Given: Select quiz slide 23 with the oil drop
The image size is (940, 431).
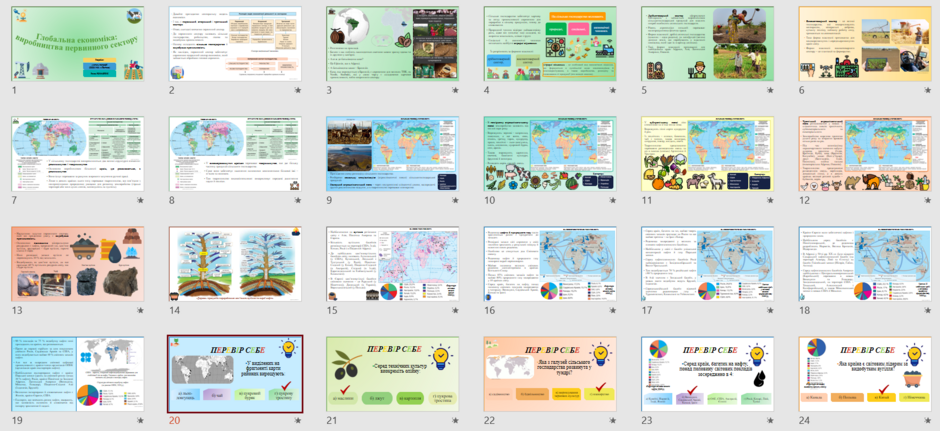Looking at the screenshot, I should [708, 374].
